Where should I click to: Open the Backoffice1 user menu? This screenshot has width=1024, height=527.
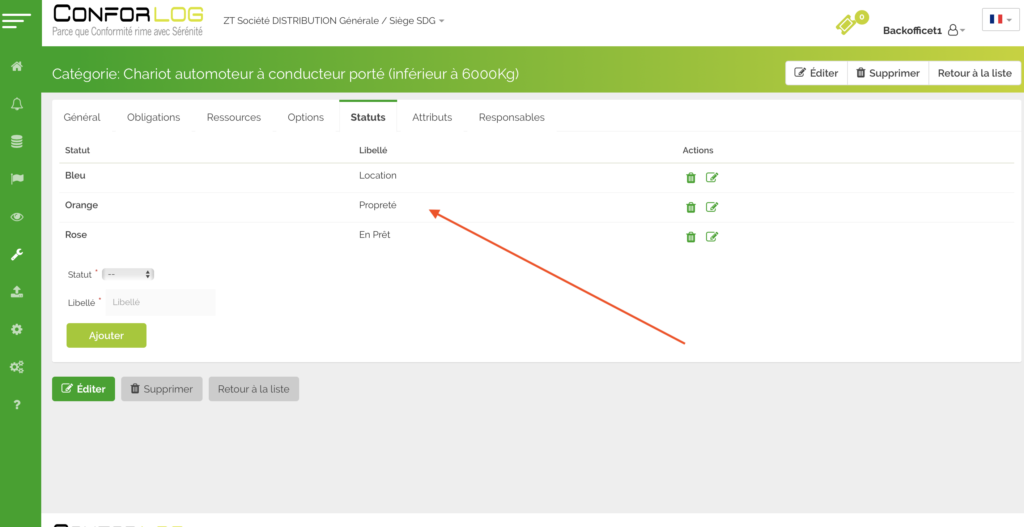tap(923, 31)
